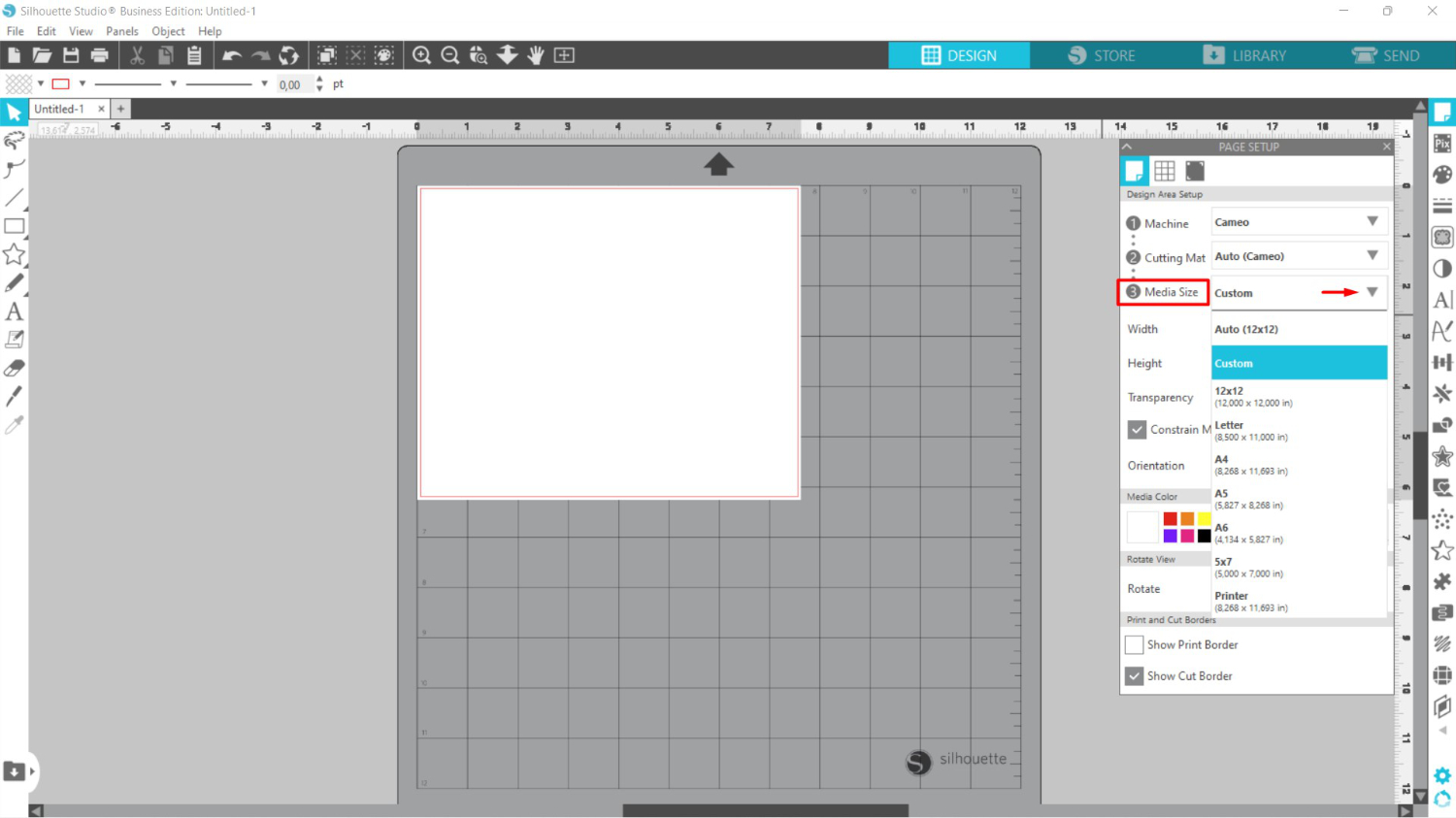Select 12x12 media size option
Viewport: 1456px width, 818px height.
point(1299,396)
